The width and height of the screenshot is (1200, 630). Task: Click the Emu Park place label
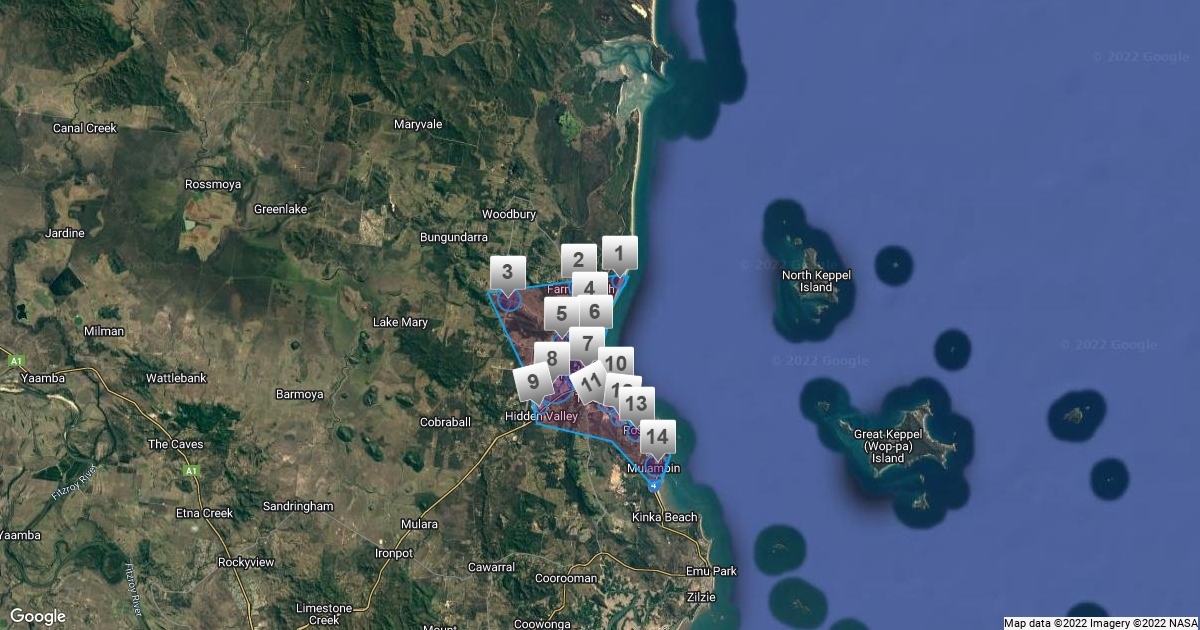tap(711, 571)
